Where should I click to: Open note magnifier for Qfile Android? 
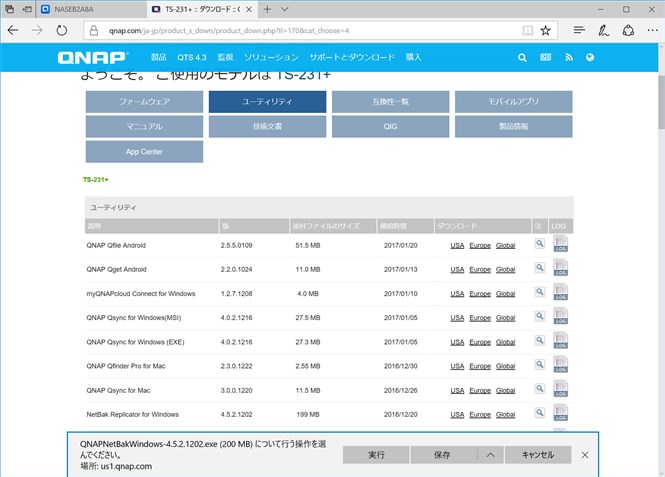(539, 244)
